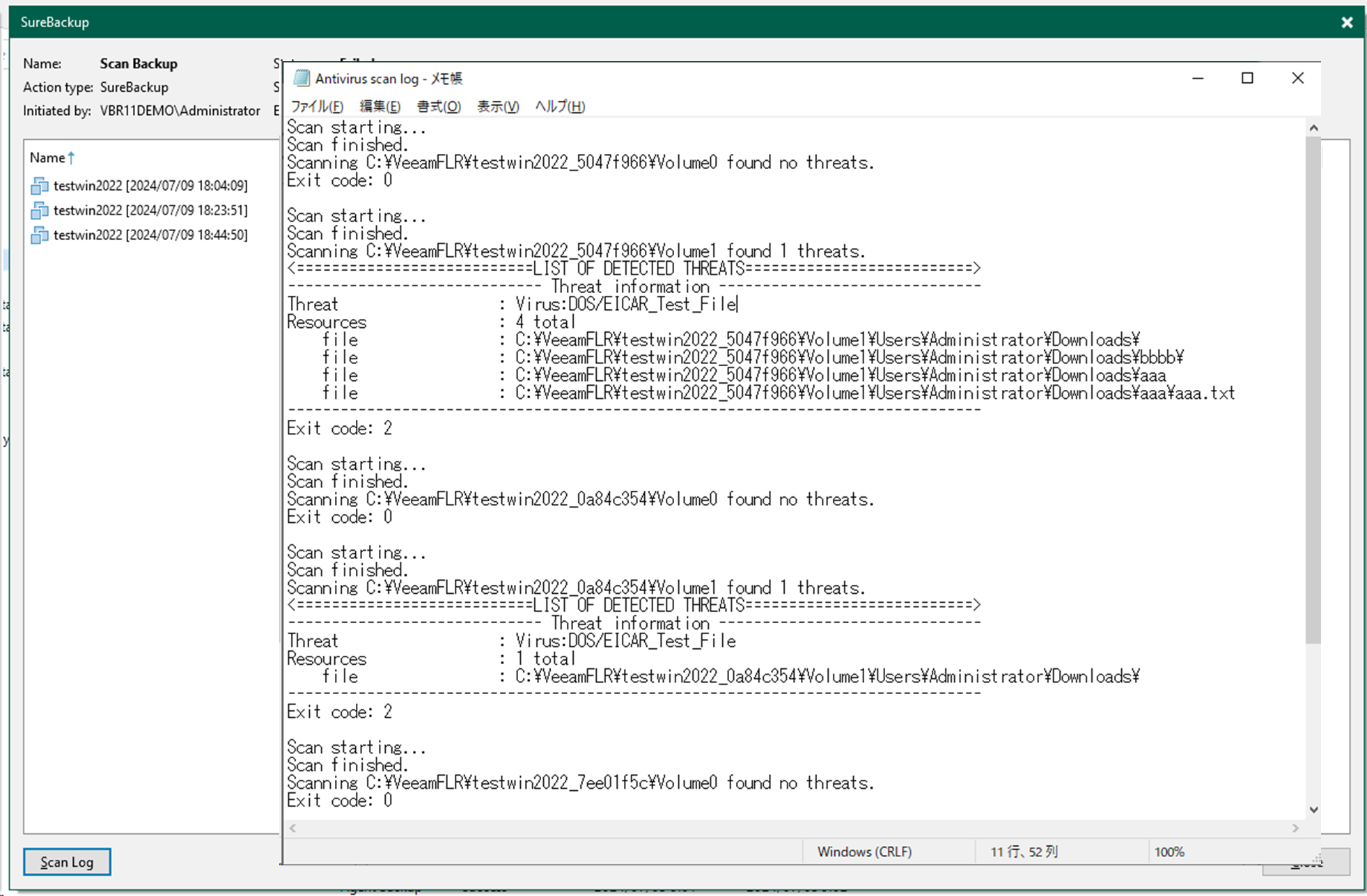The height and width of the screenshot is (896, 1367).
Task: Click the VBR11DEMO\Administrator initiated-by value
Action: [x=180, y=111]
